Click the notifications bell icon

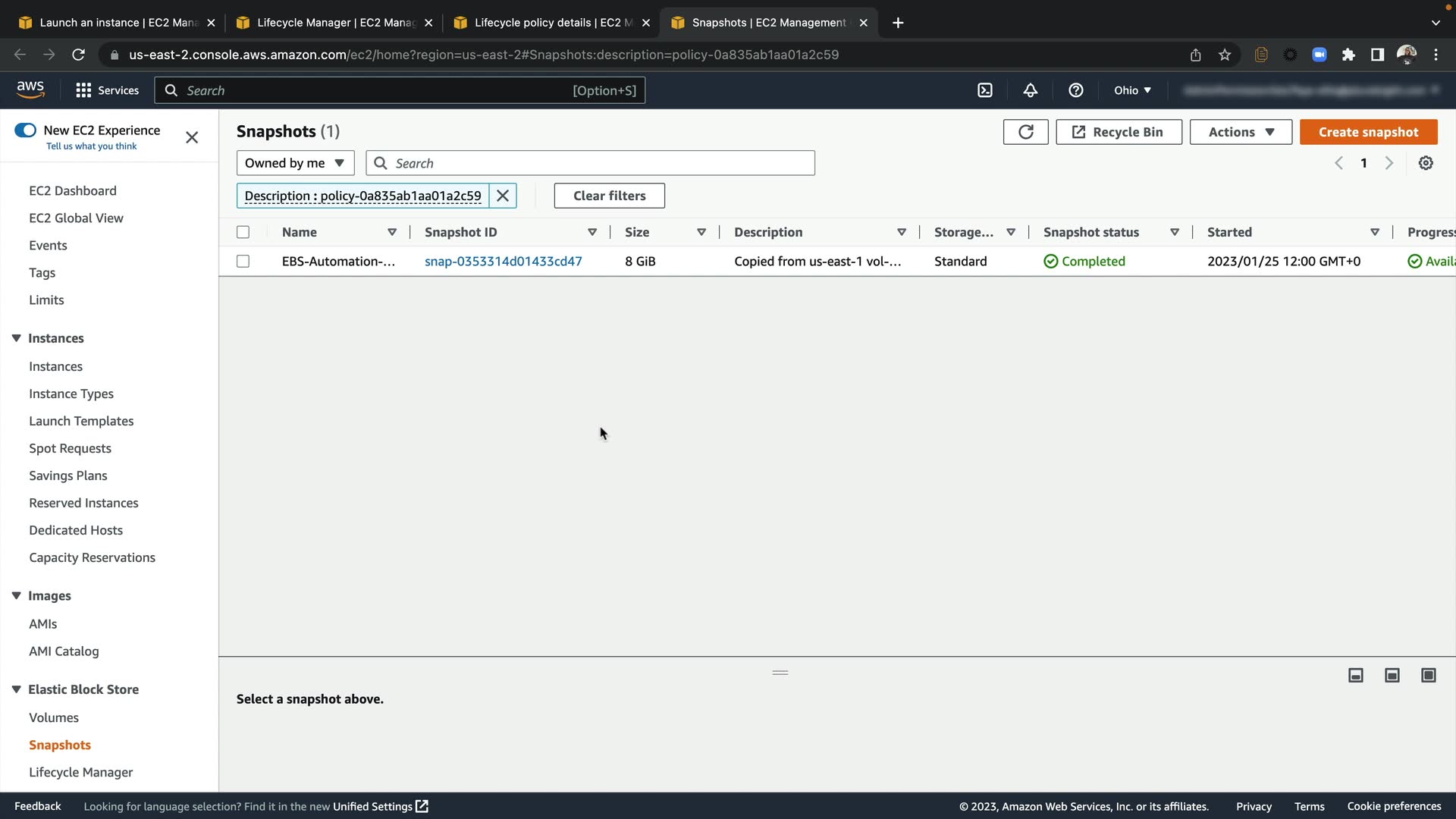pyautogui.click(x=1030, y=90)
